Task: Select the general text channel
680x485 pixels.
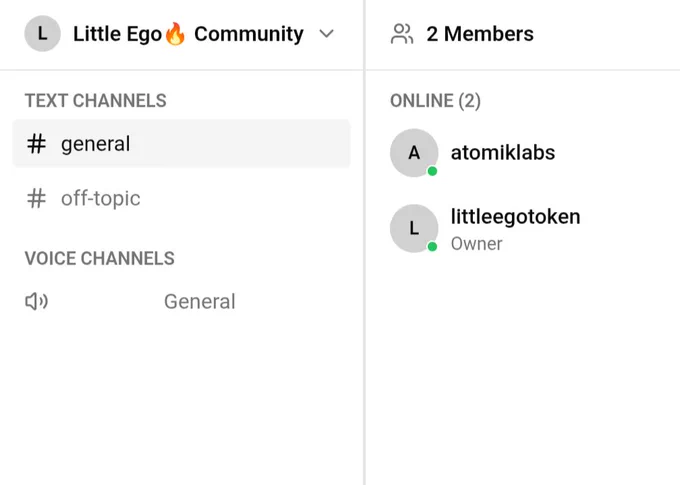Action: tap(181, 144)
